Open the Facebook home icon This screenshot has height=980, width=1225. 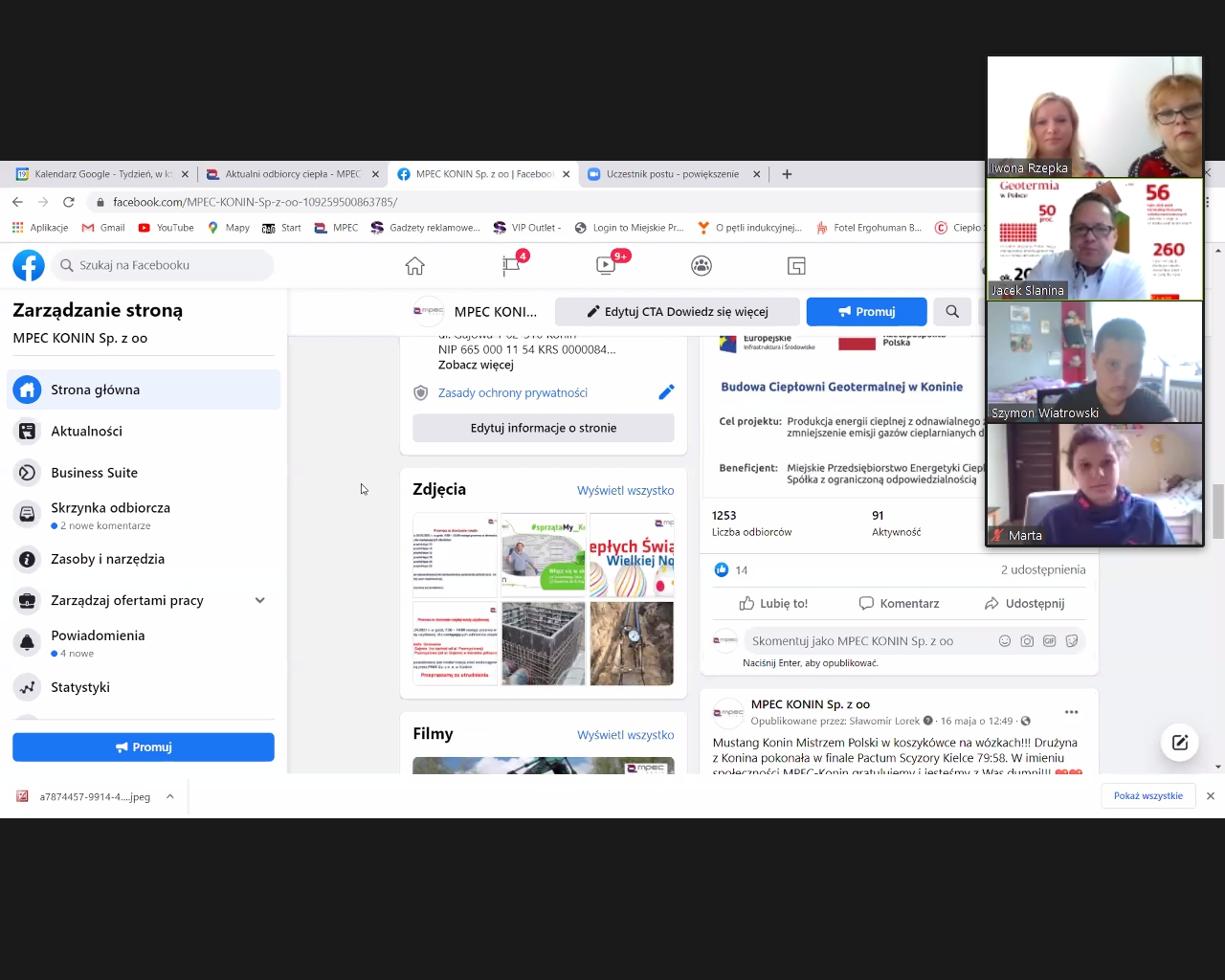[x=414, y=266]
